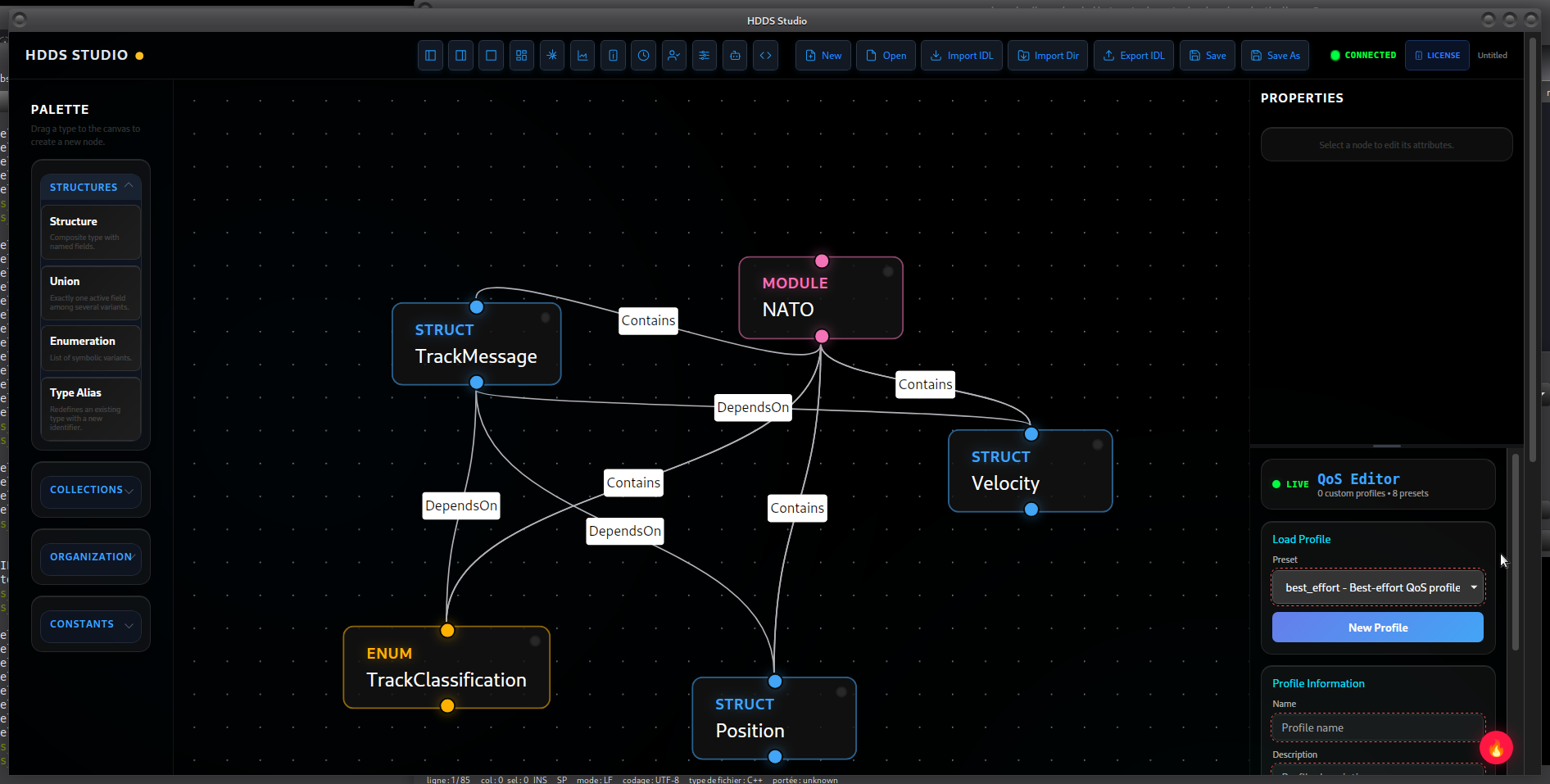Toggle the CONNECTED status indicator
This screenshot has height=784, width=1550.
pyautogui.click(x=1362, y=55)
